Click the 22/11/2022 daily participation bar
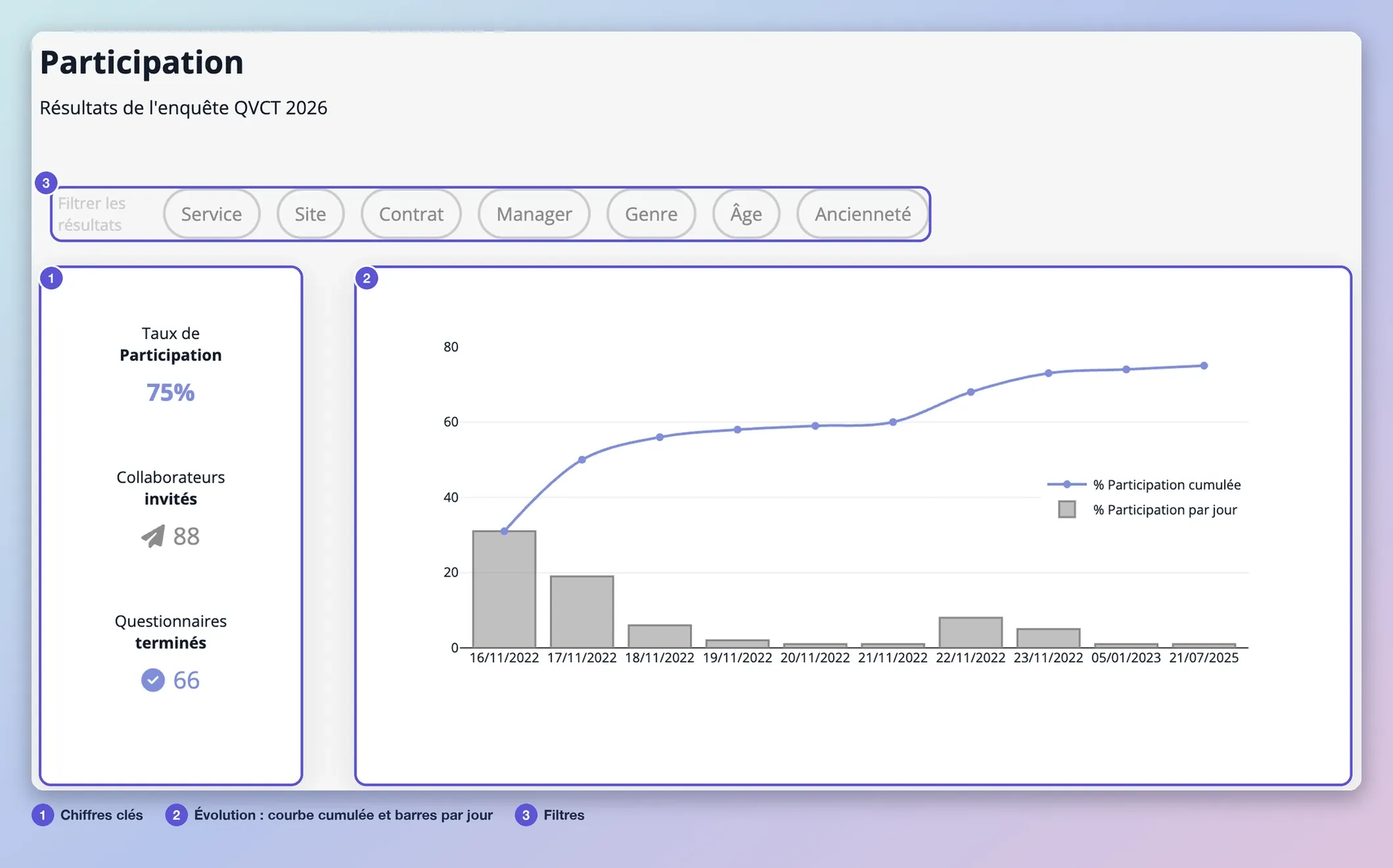Image resolution: width=1393 pixels, height=868 pixels. coord(971,632)
